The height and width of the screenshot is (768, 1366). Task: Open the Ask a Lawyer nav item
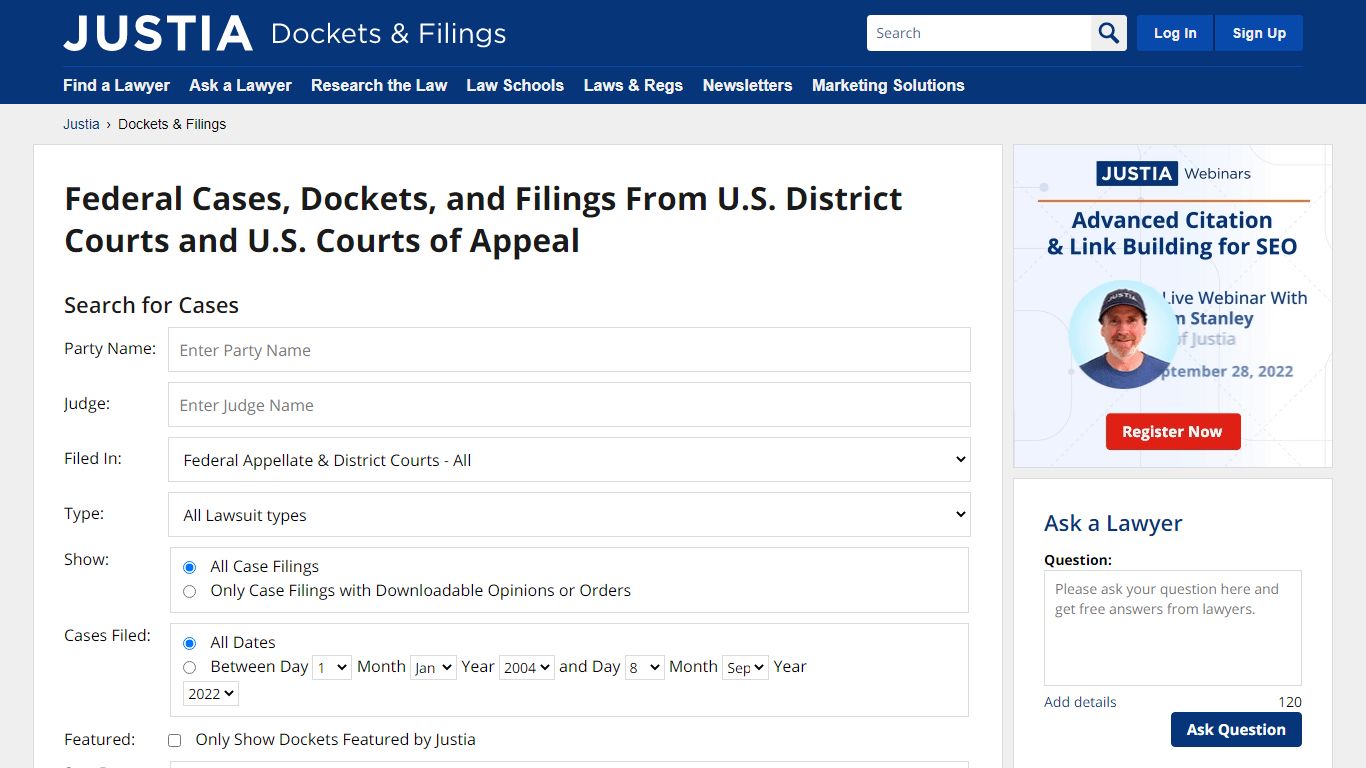pyautogui.click(x=240, y=85)
